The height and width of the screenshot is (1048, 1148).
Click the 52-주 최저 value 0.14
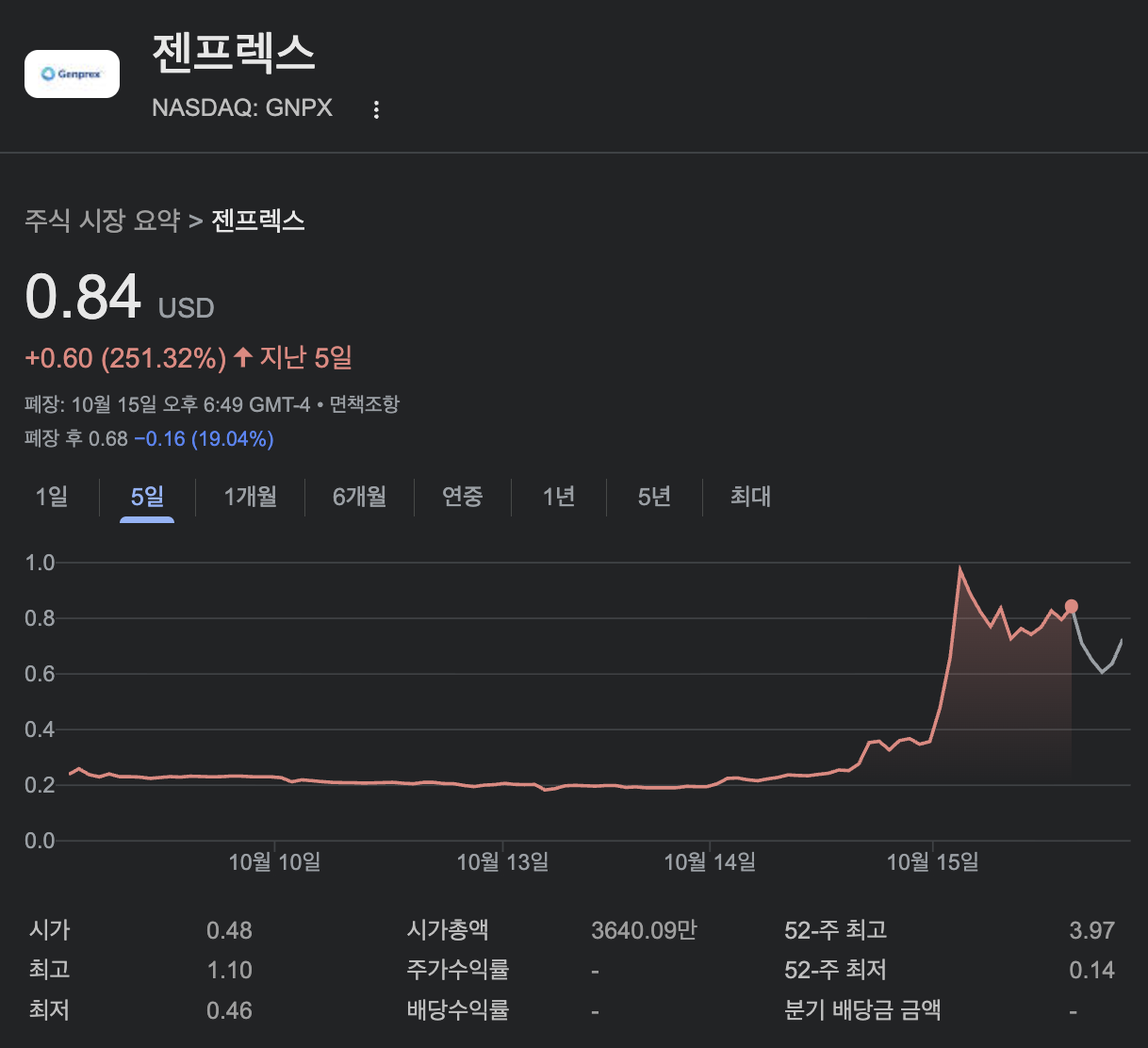(x=1091, y=970)
